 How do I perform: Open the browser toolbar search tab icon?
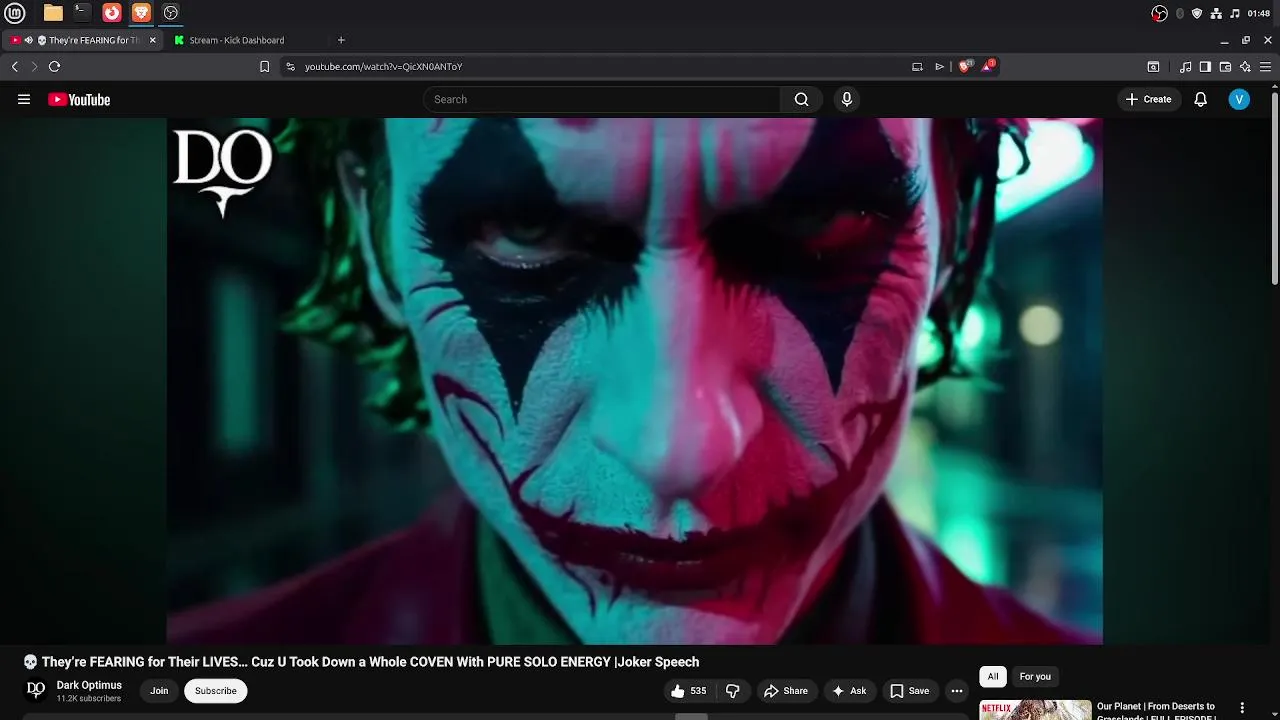[x=1153, y=67]
